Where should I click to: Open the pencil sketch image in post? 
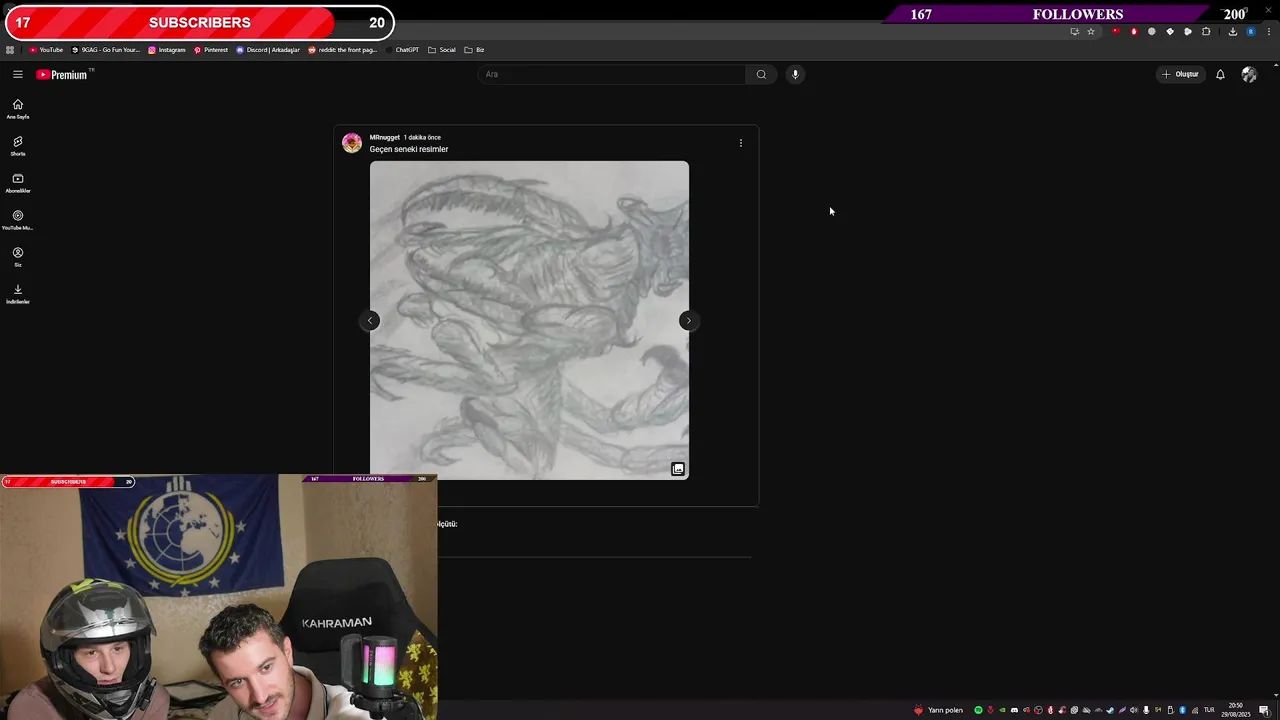tap(529, 320)
